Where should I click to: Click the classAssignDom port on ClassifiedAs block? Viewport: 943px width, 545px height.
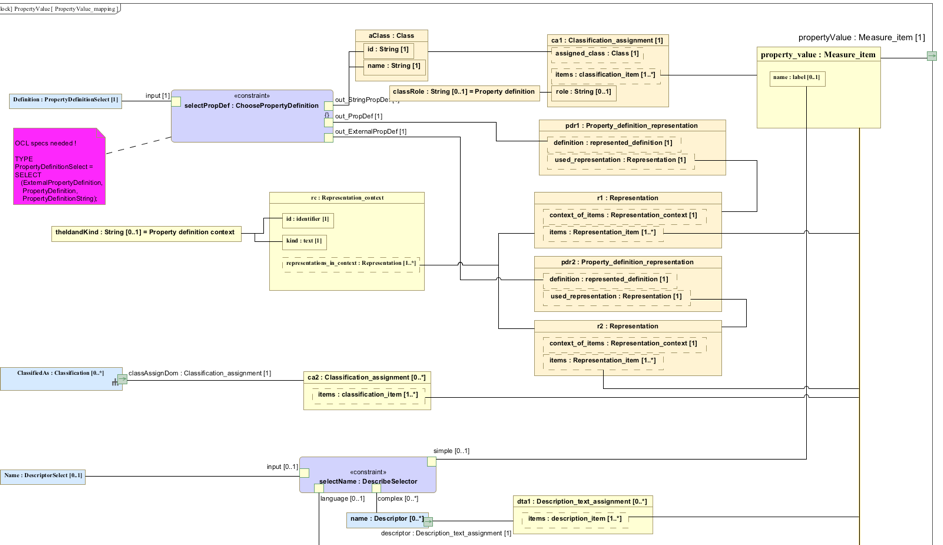point(122,380)
